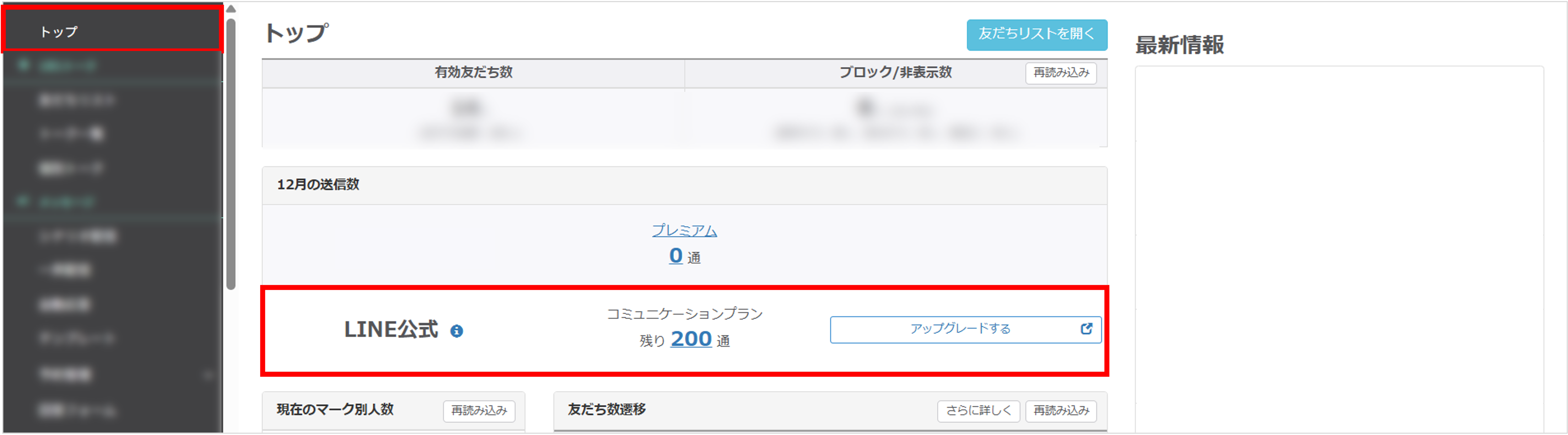This screenshot has width=1568, height=435.
Task: Open the トップ item in the sidebar
Action: click(59, 32)
